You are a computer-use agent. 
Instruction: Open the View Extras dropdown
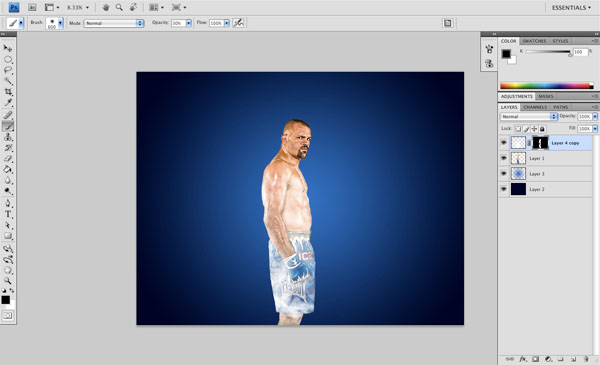[52, 7]
